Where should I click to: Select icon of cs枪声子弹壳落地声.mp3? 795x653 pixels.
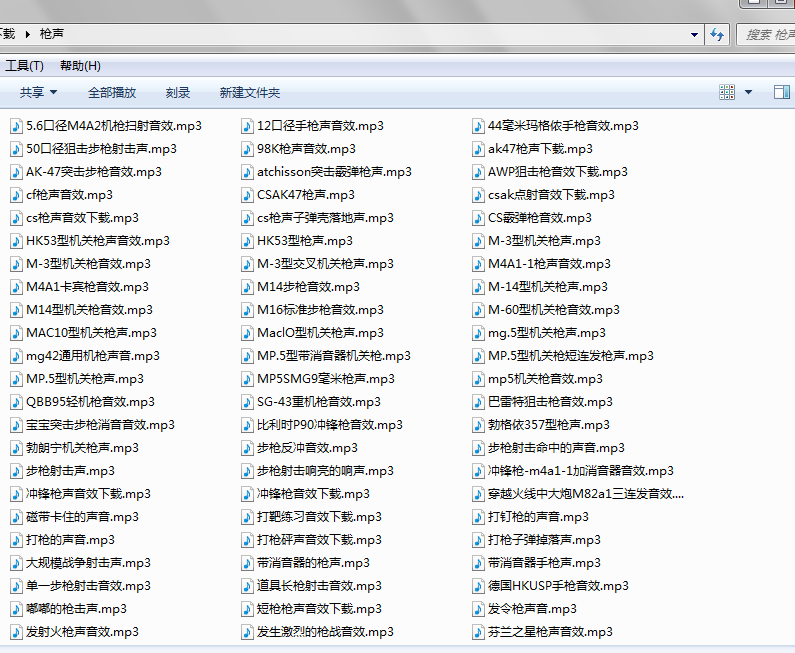click(x=247, y=218)
